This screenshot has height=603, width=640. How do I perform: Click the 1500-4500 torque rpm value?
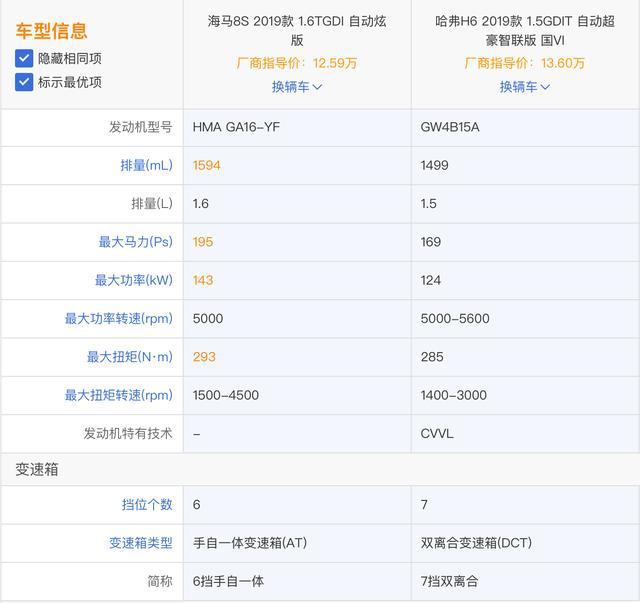[x=226, y=395]
